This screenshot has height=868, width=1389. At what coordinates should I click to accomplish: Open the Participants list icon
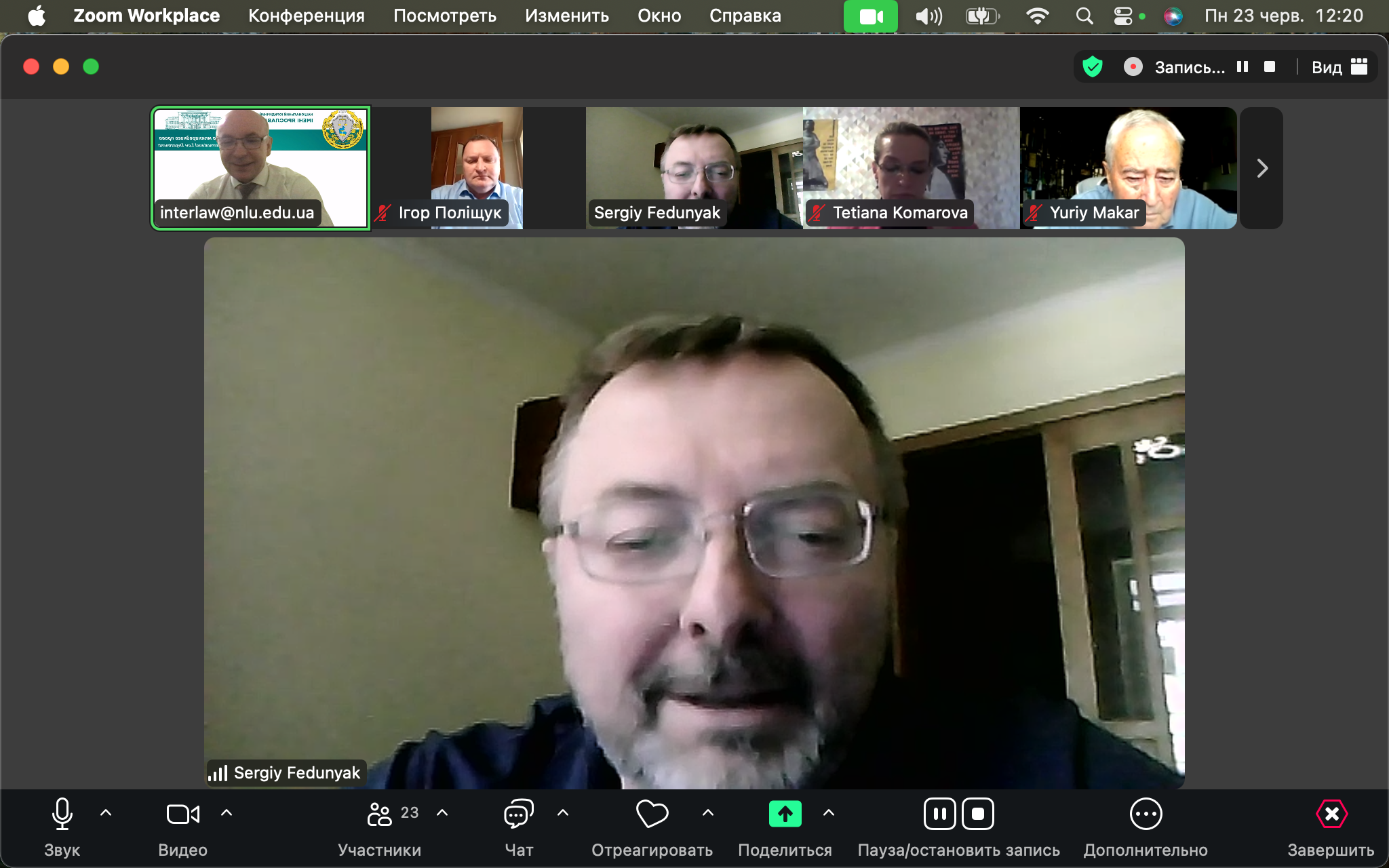[x=380, y=814]
